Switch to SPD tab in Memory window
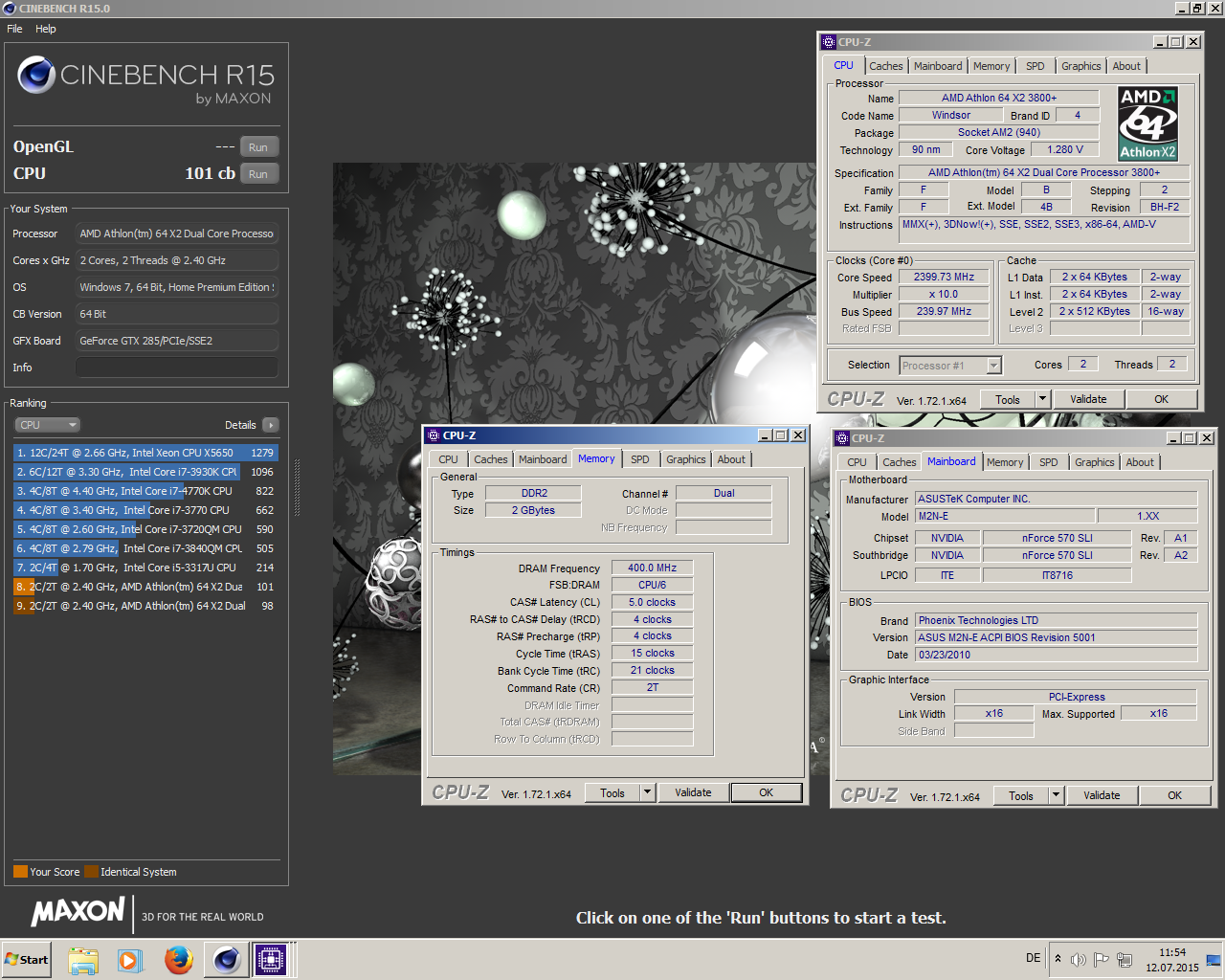The height and width of the screenshot is (980, 1225). 640,459
